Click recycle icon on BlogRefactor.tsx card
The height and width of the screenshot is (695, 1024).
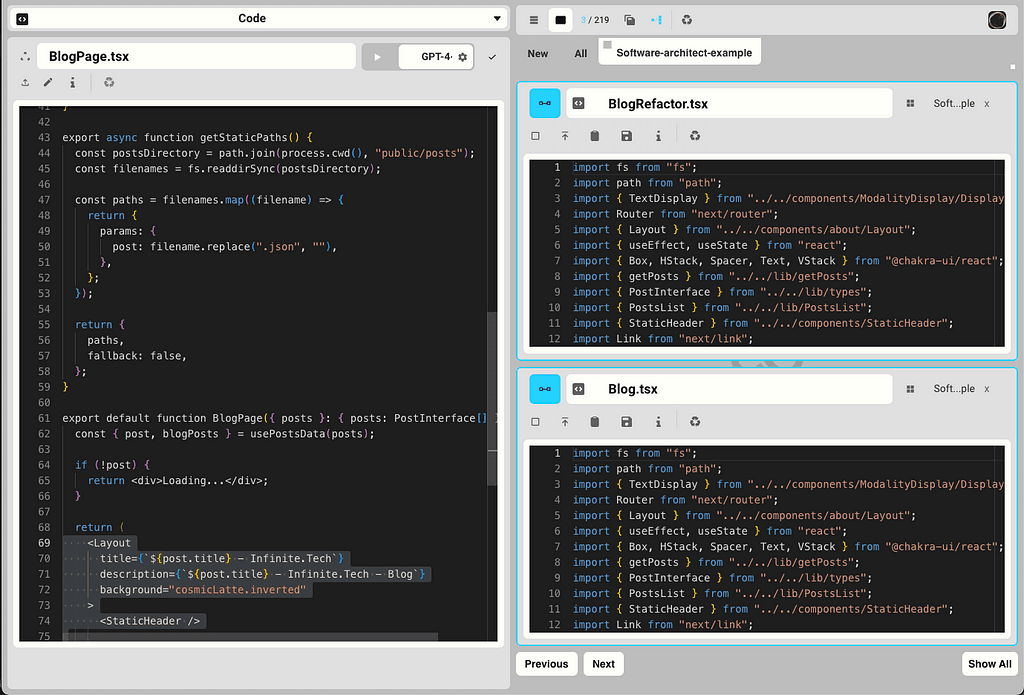[x=695, y=136]
